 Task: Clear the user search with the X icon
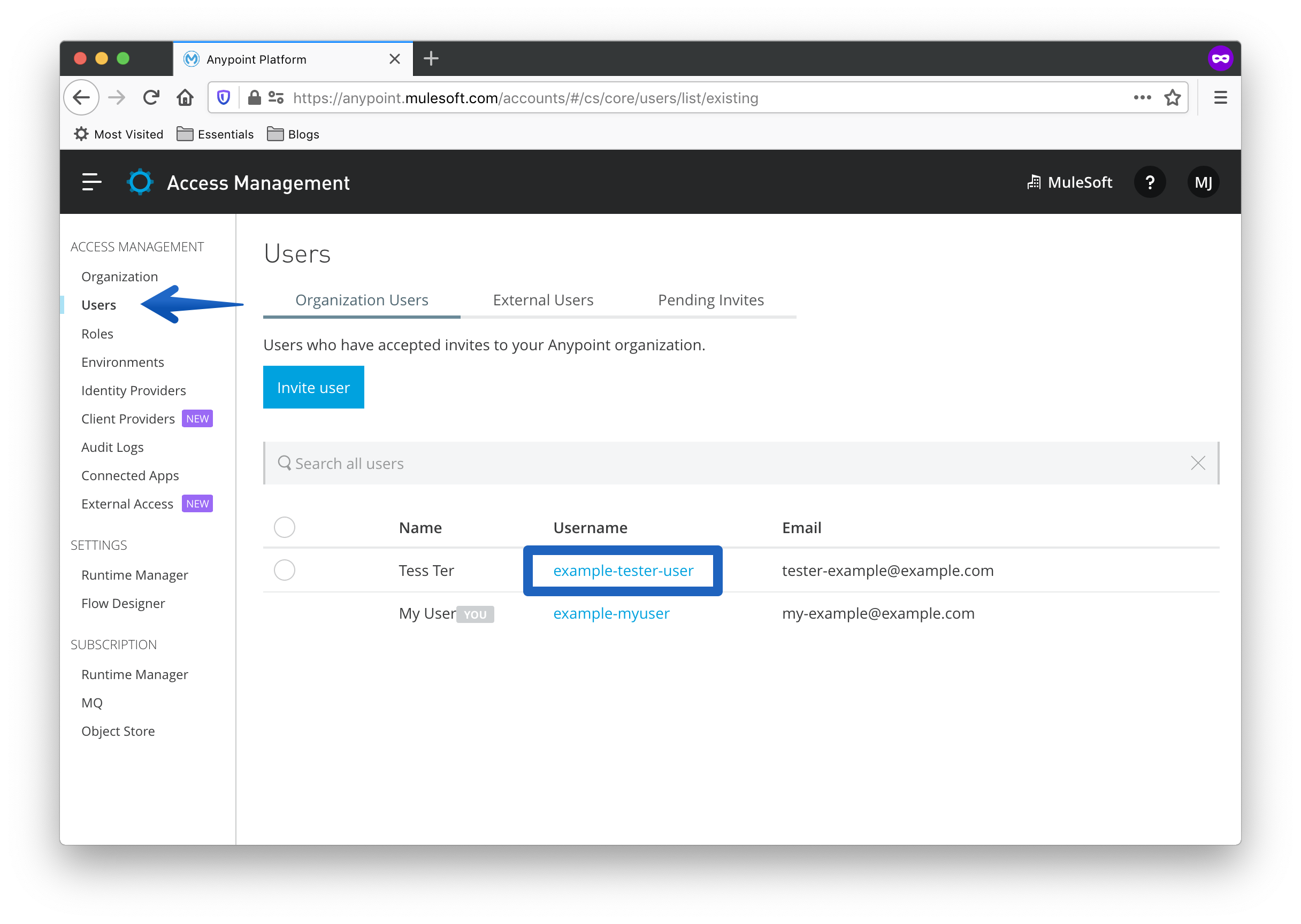point(1197,463)
